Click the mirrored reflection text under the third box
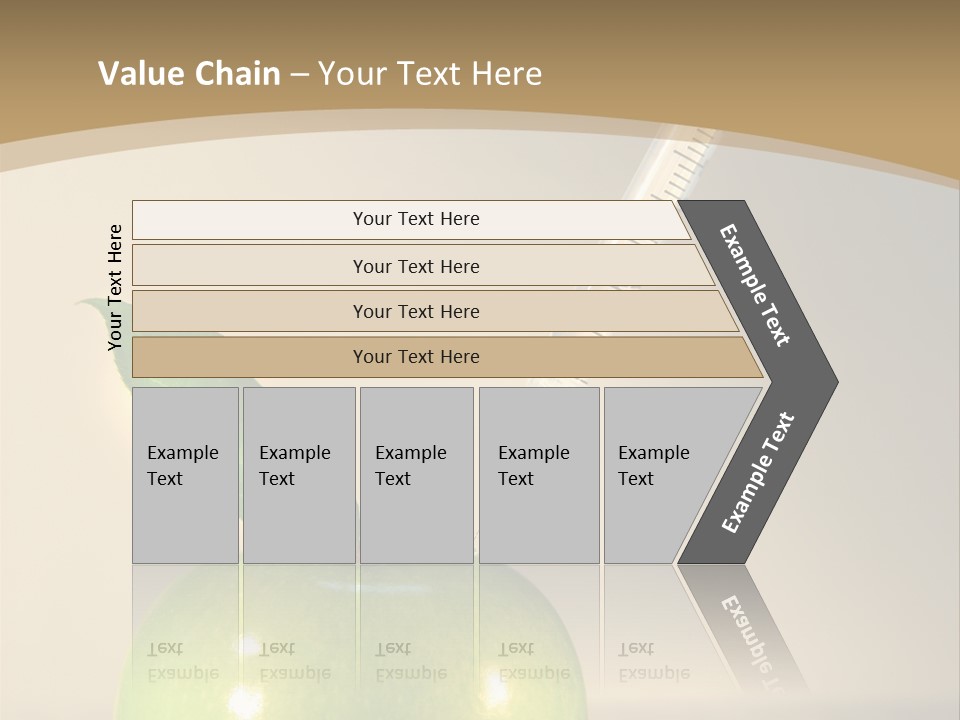Viewport: 960px width, 720px height. [410, 661]
